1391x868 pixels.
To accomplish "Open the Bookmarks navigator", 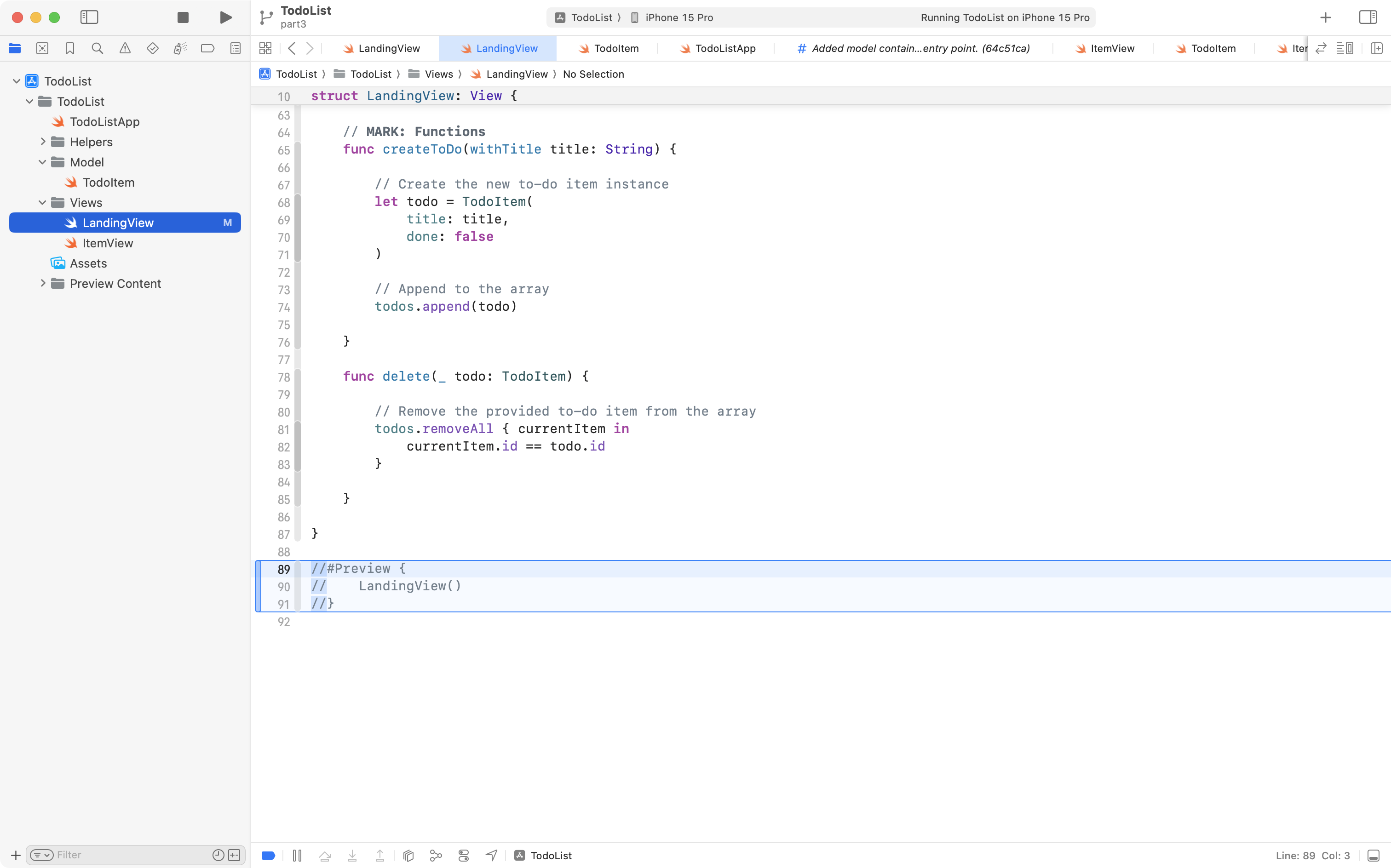I will coord(69,48).
